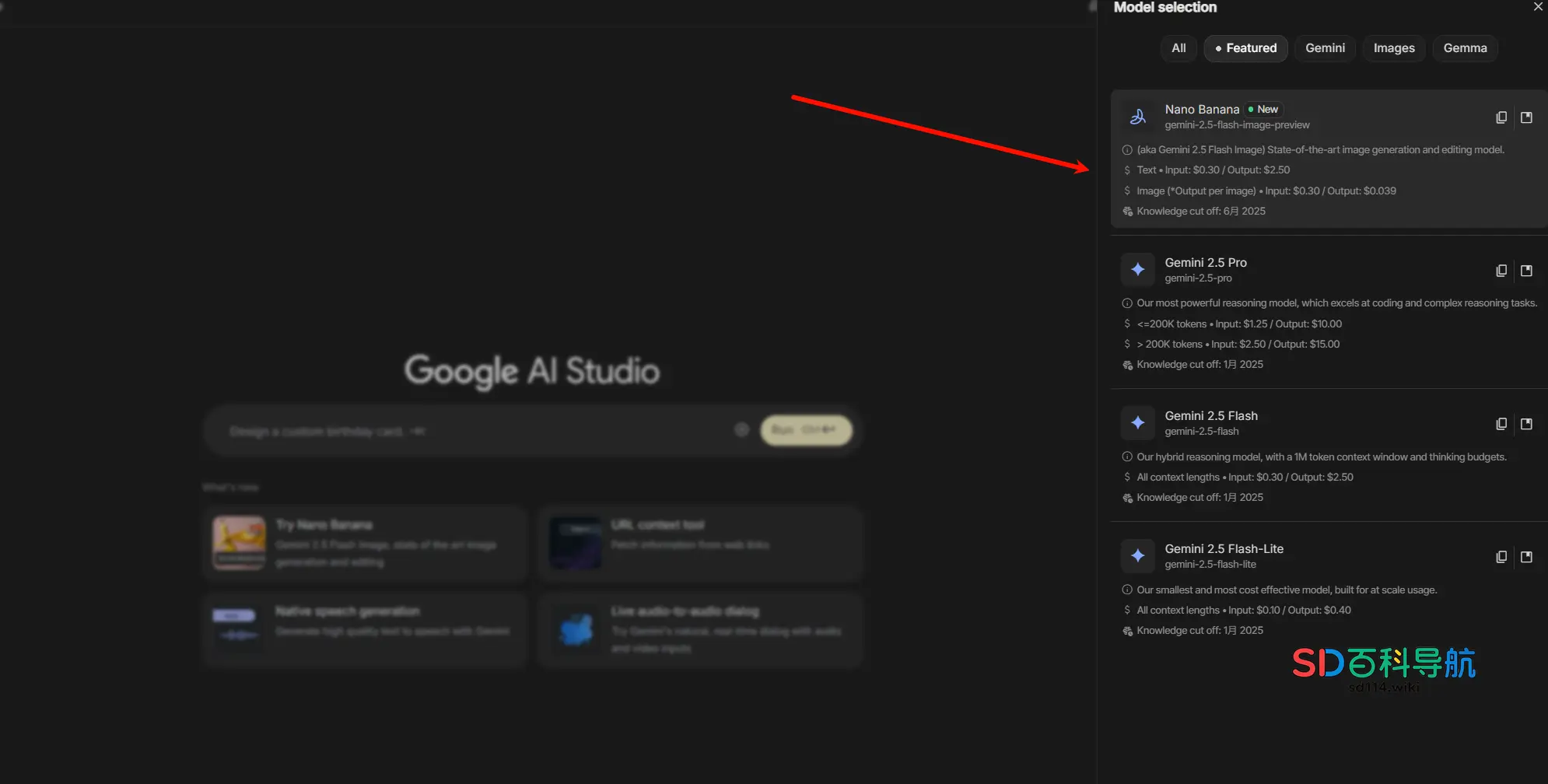
Task: Copy the Gemini 2.5 Flash model ID
Action: coord(1501,424)
